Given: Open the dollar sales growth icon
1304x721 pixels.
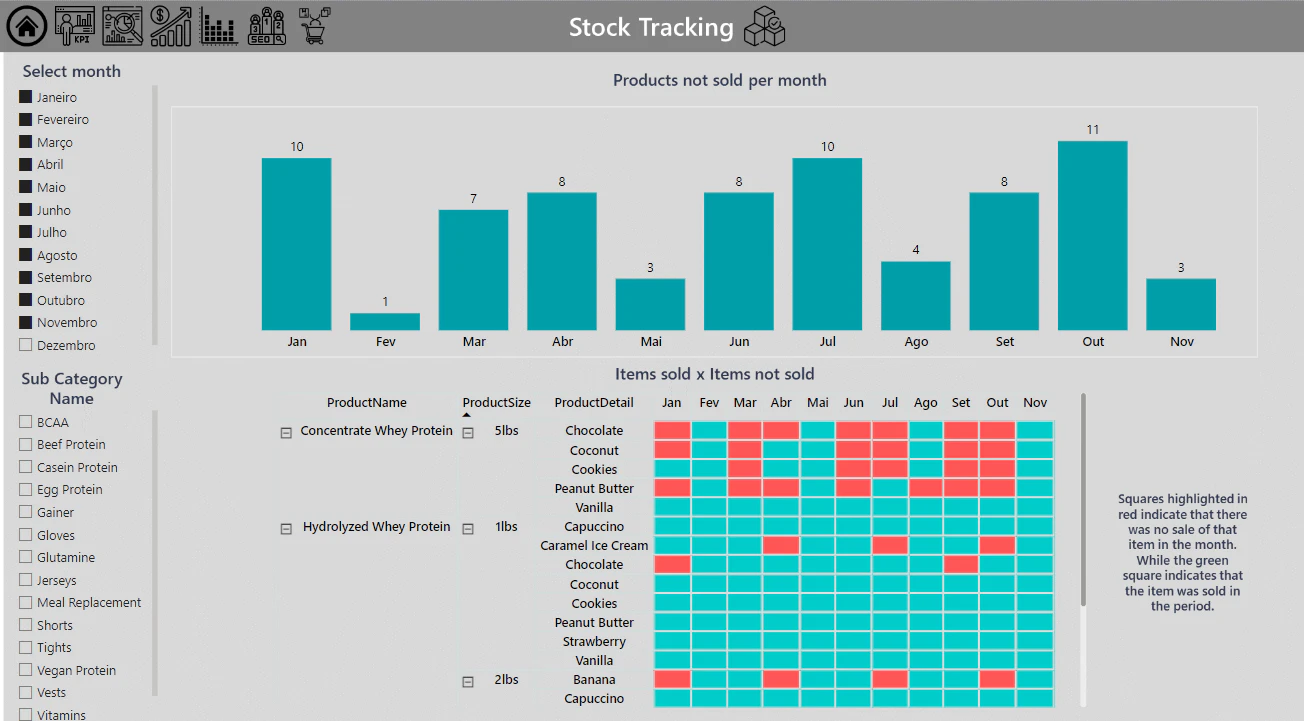Looking at the screenshot, I should pyautogui.click(x=171, y=26).
